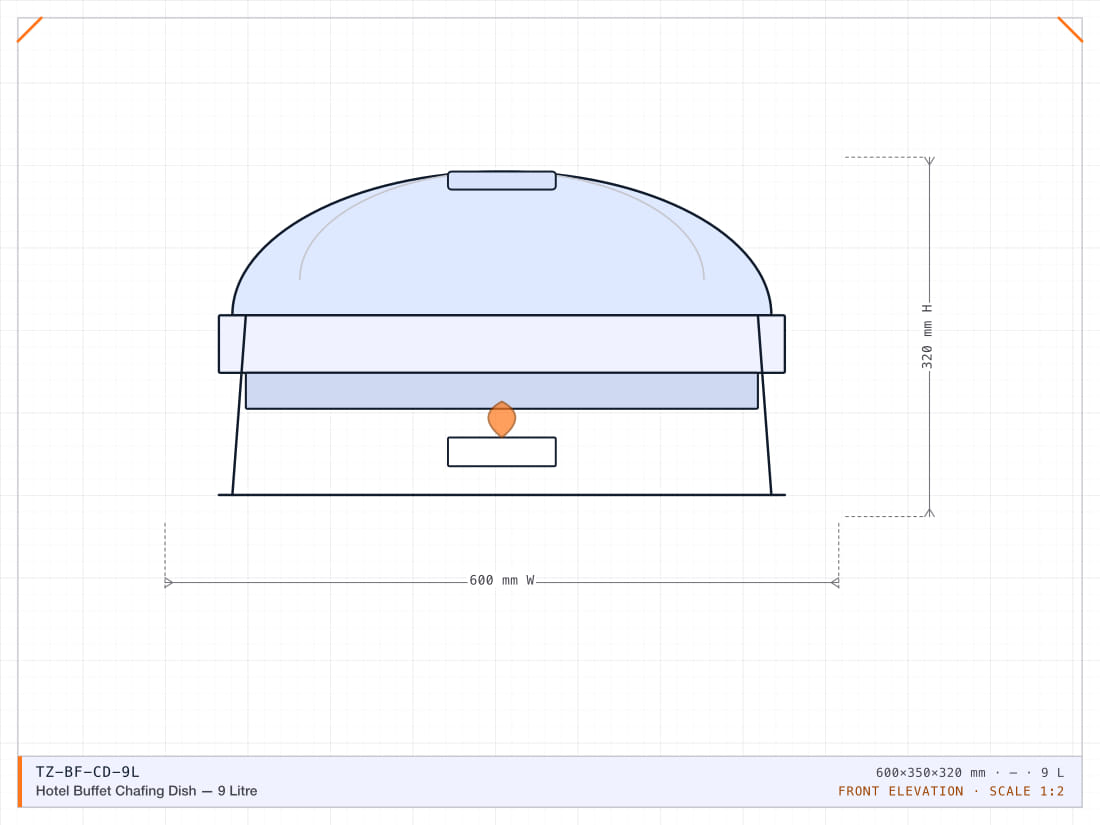Select the right angled stand leg
The image size is (1100, 825).
(765, 405)
